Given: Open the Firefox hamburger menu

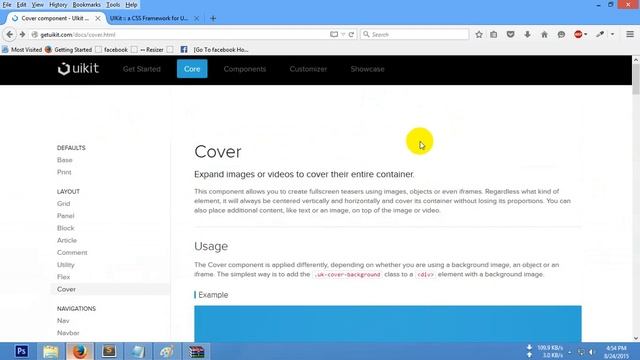Looking at the screenshot, I should (630, 35).
